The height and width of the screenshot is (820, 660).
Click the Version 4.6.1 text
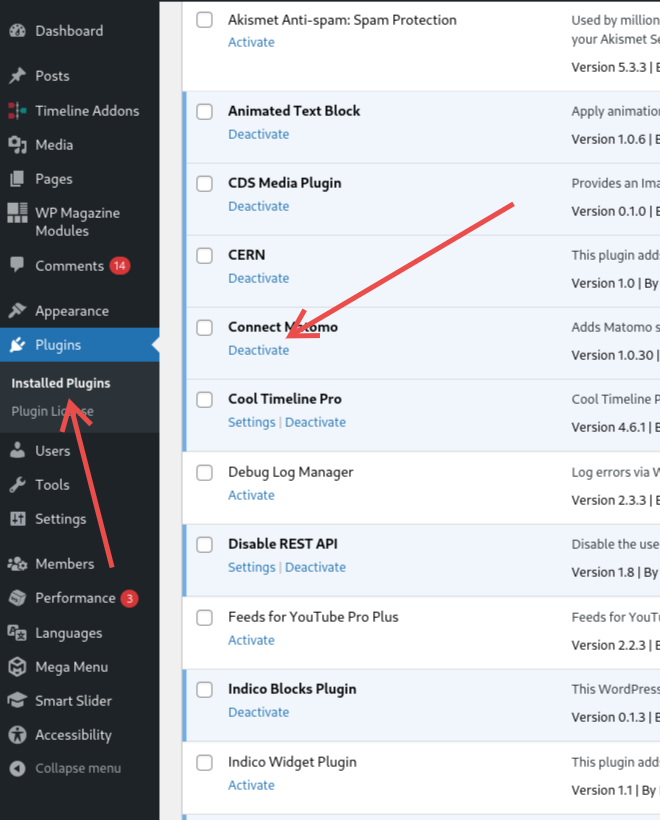(x=608, y=428)
